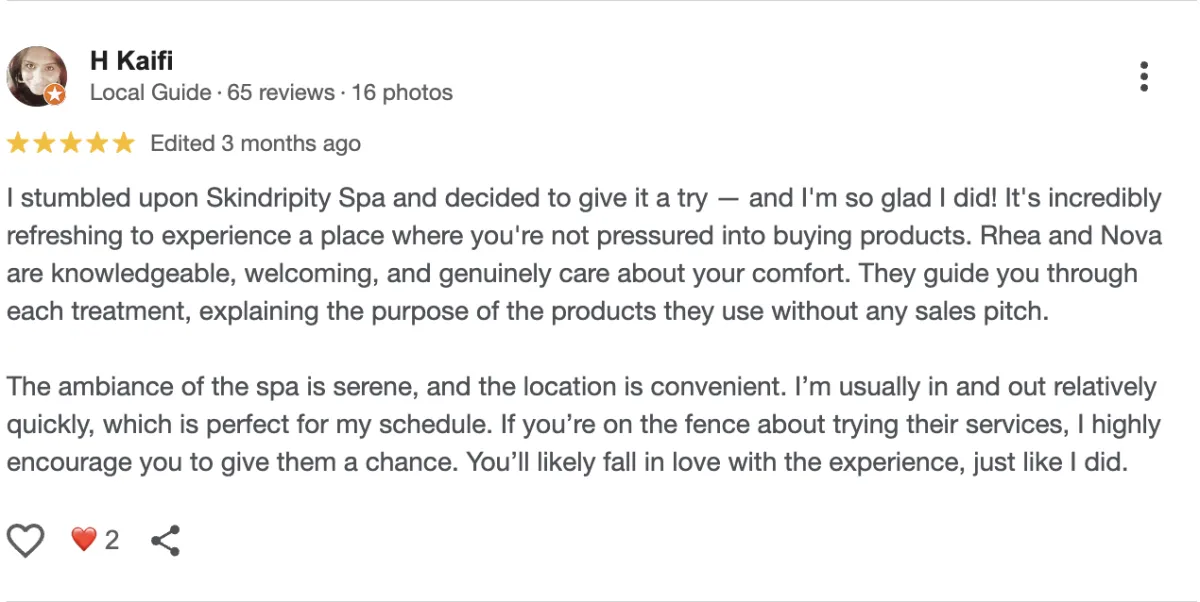This screenshot has height=602, width=1200.
Task: Click the red heart reaction emoji
Action: [x=84, y=541]
